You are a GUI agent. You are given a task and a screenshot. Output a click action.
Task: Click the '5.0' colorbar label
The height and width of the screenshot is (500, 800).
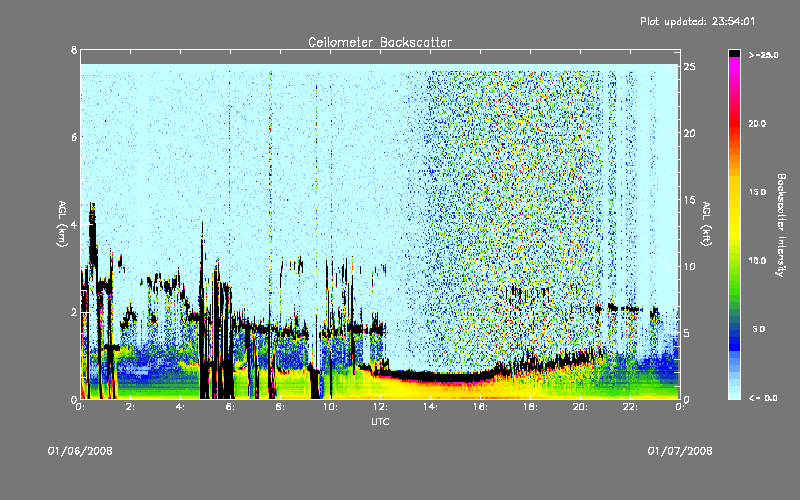coord(759,329)
